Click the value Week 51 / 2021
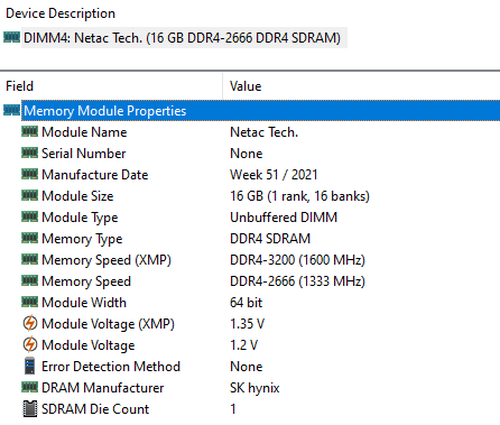This screenshot has height=425, width=500. (274, 175)
